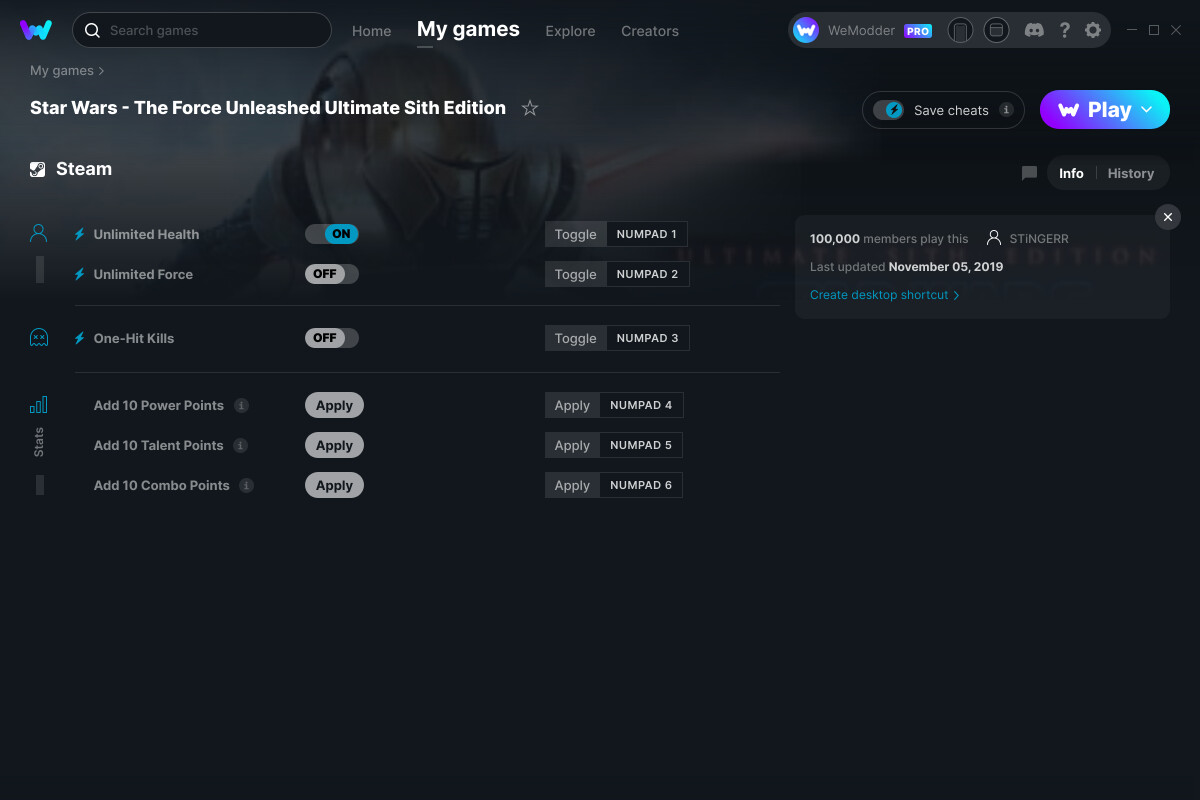
Task: Click the Search games field
Action: (202, 30)
